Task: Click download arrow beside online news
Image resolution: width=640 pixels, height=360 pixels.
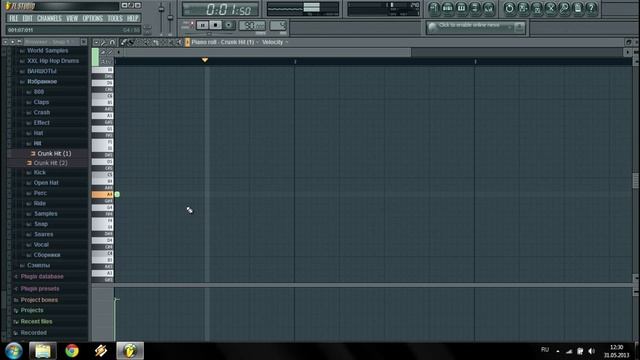Action: coord(519,27)
